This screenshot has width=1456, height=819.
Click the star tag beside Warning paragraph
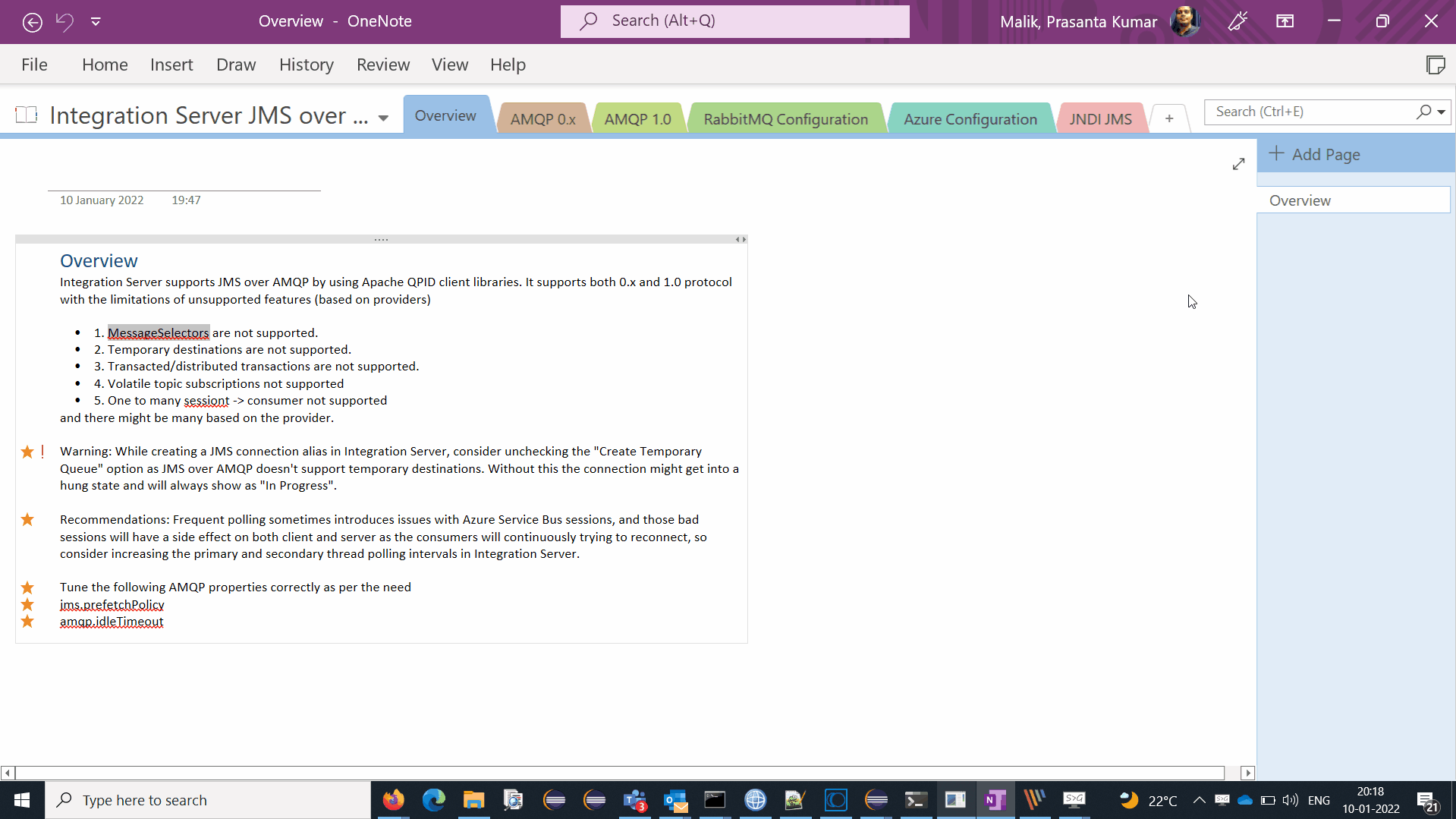[x=27, y=452]
